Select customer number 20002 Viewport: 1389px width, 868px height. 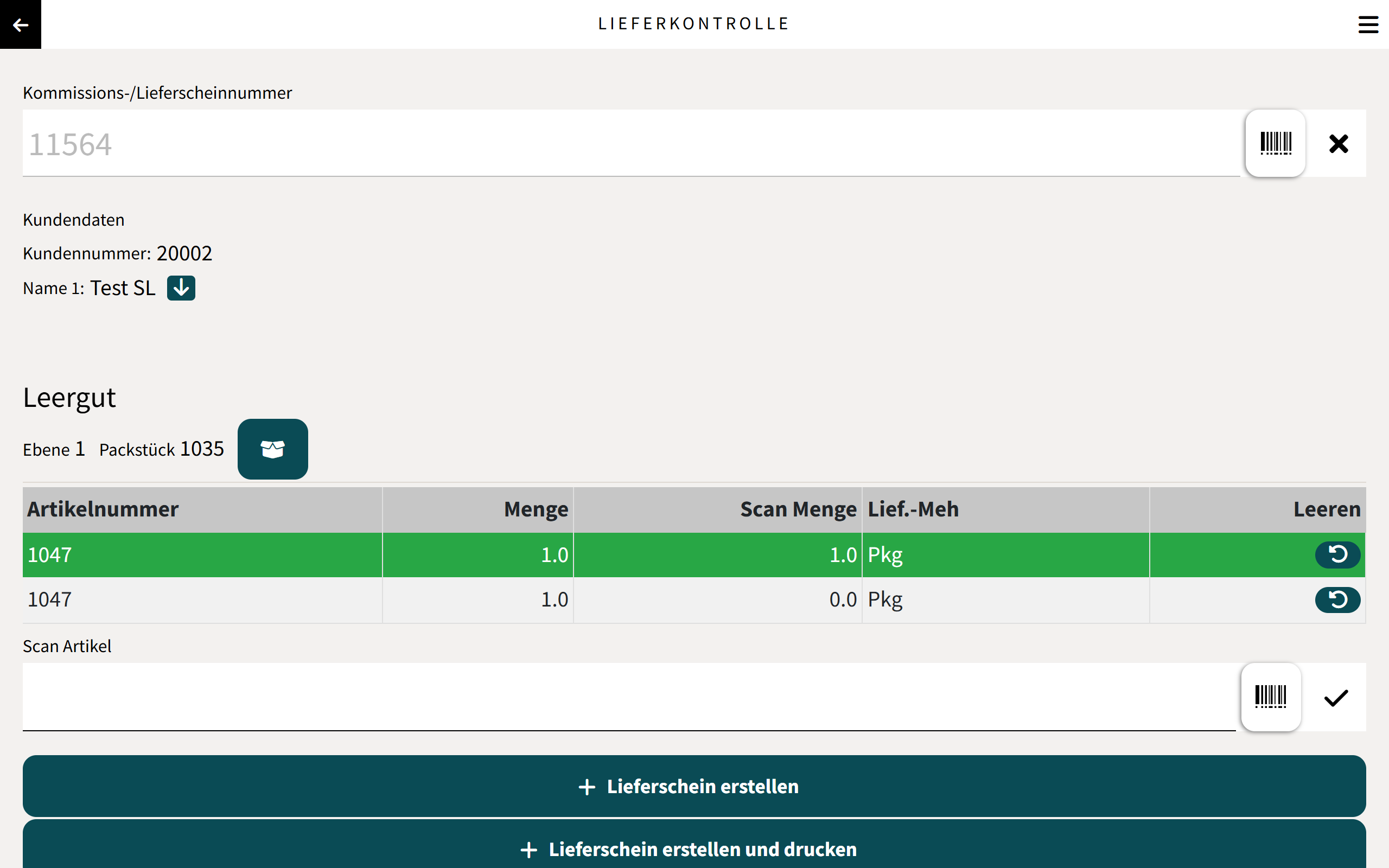tap(184, 253)
